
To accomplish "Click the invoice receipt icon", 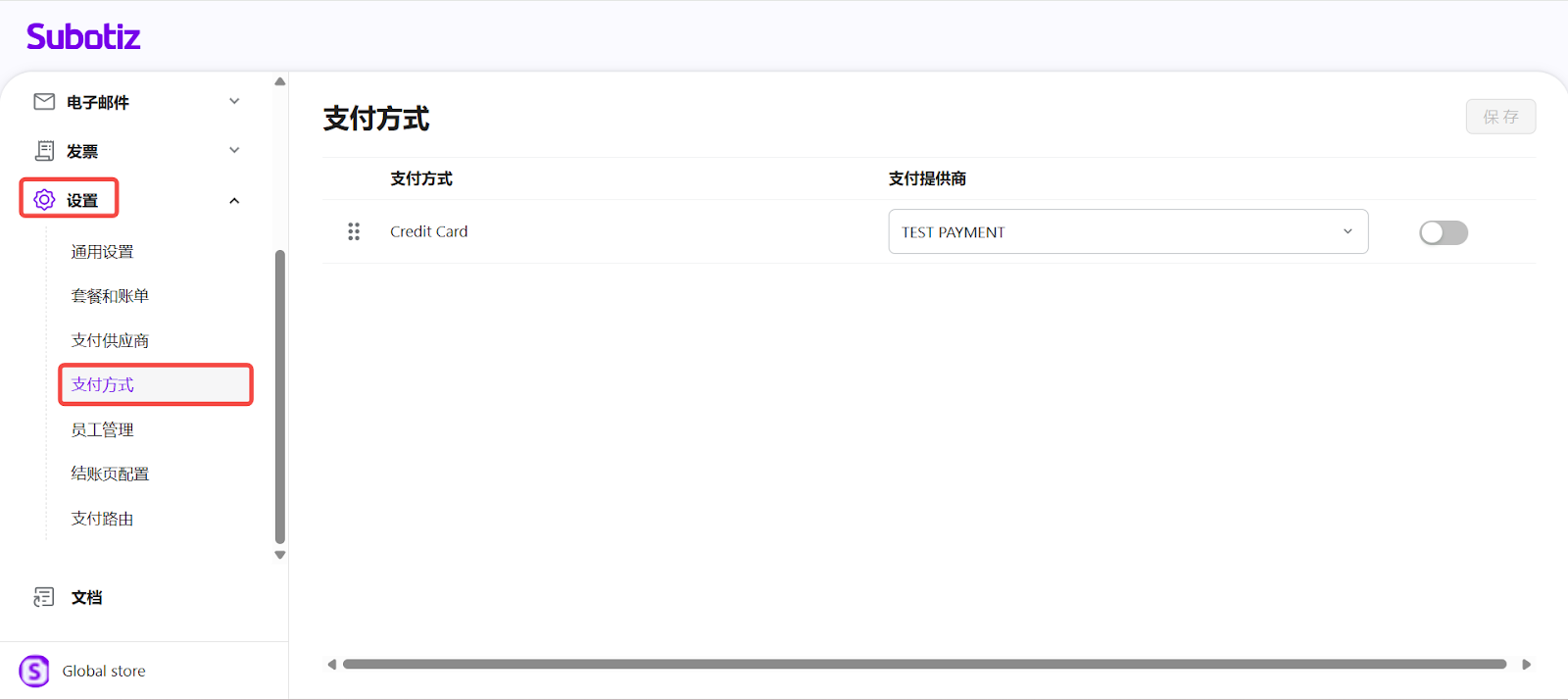I will (44, 151).
